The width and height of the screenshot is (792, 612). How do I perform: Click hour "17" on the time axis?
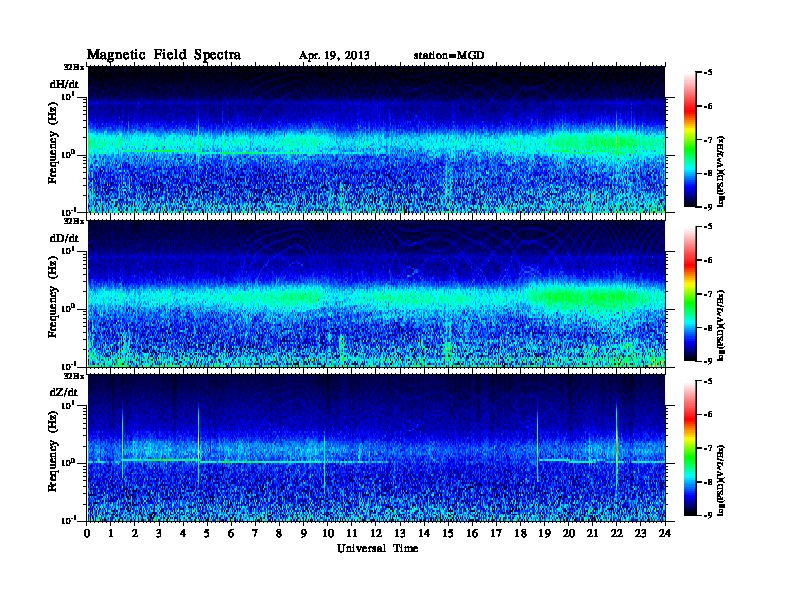click(x=496, y=534)
